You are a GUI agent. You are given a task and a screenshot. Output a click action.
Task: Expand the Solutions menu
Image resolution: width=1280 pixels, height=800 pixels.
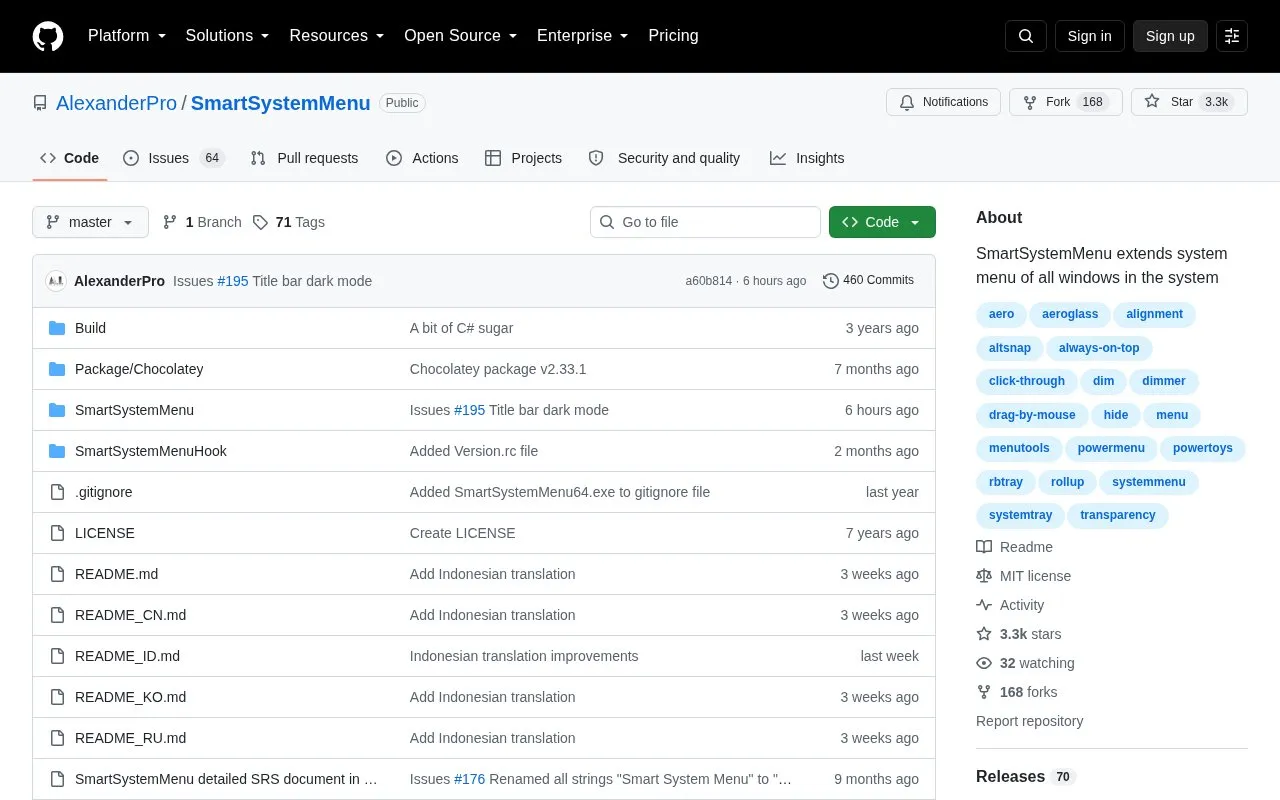point(227,36)
